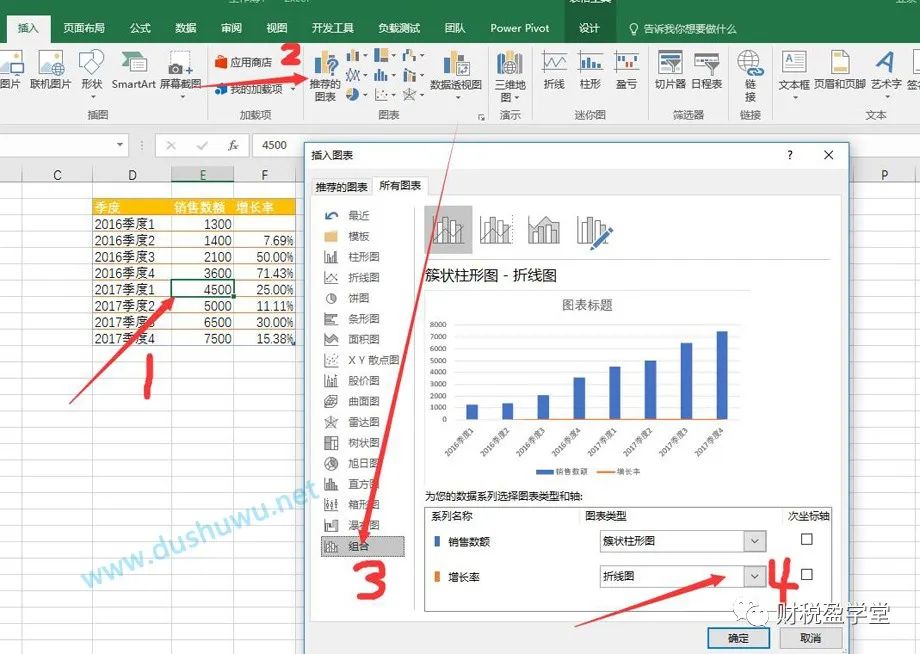
Task: Open the 设计 table tools tab
Action: (x=589, y=28)
